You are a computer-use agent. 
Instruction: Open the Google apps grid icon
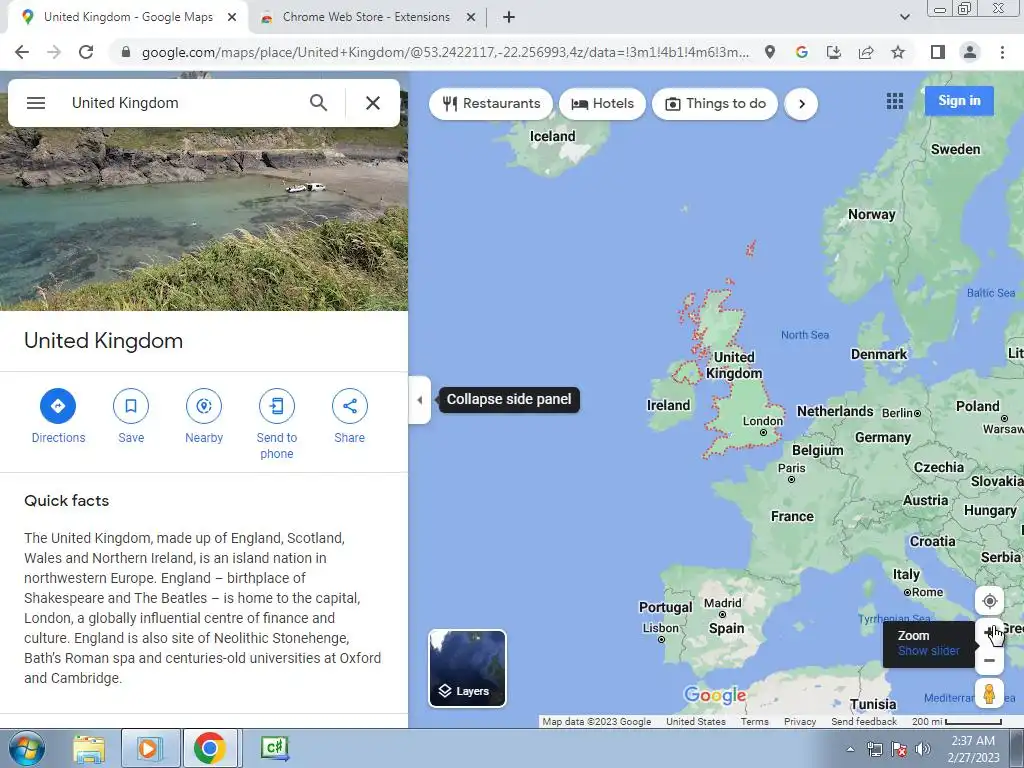coord(895,101)
